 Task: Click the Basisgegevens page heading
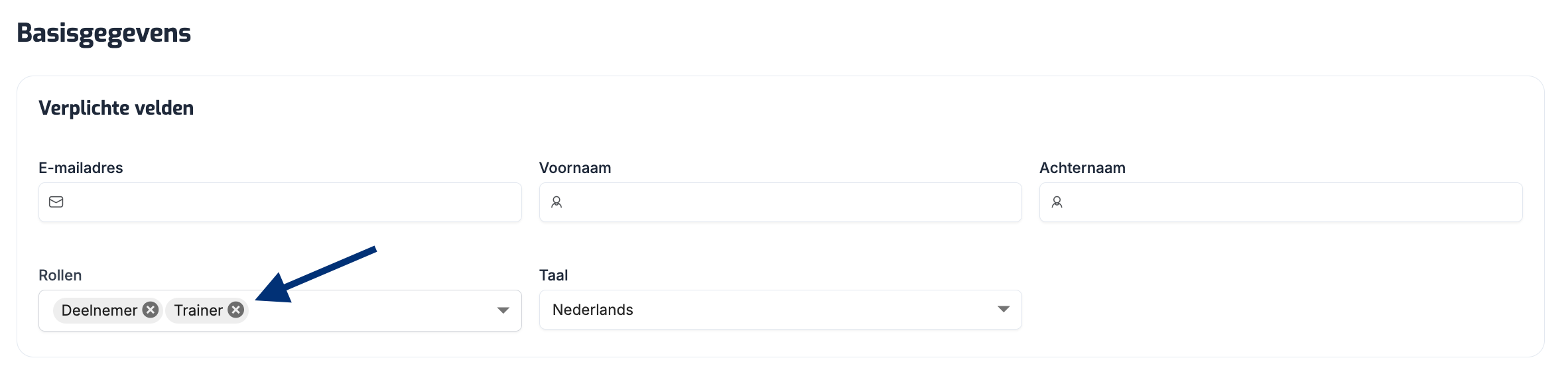coord(104,33)
